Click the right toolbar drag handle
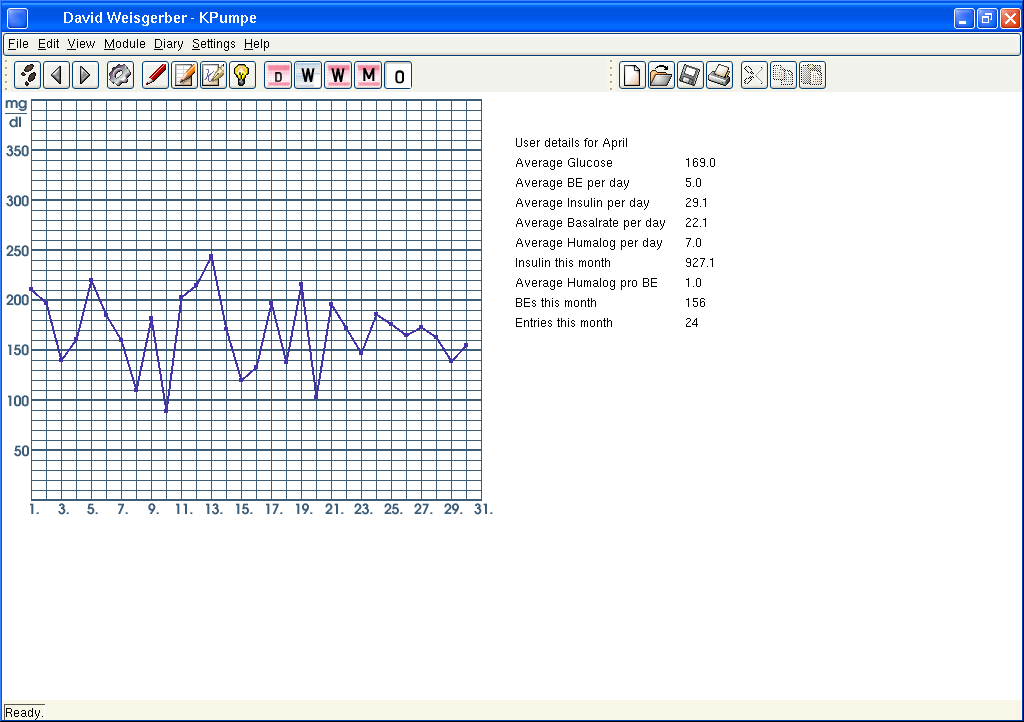This screenshot has height=722, width=1024. tap(611, 75)
